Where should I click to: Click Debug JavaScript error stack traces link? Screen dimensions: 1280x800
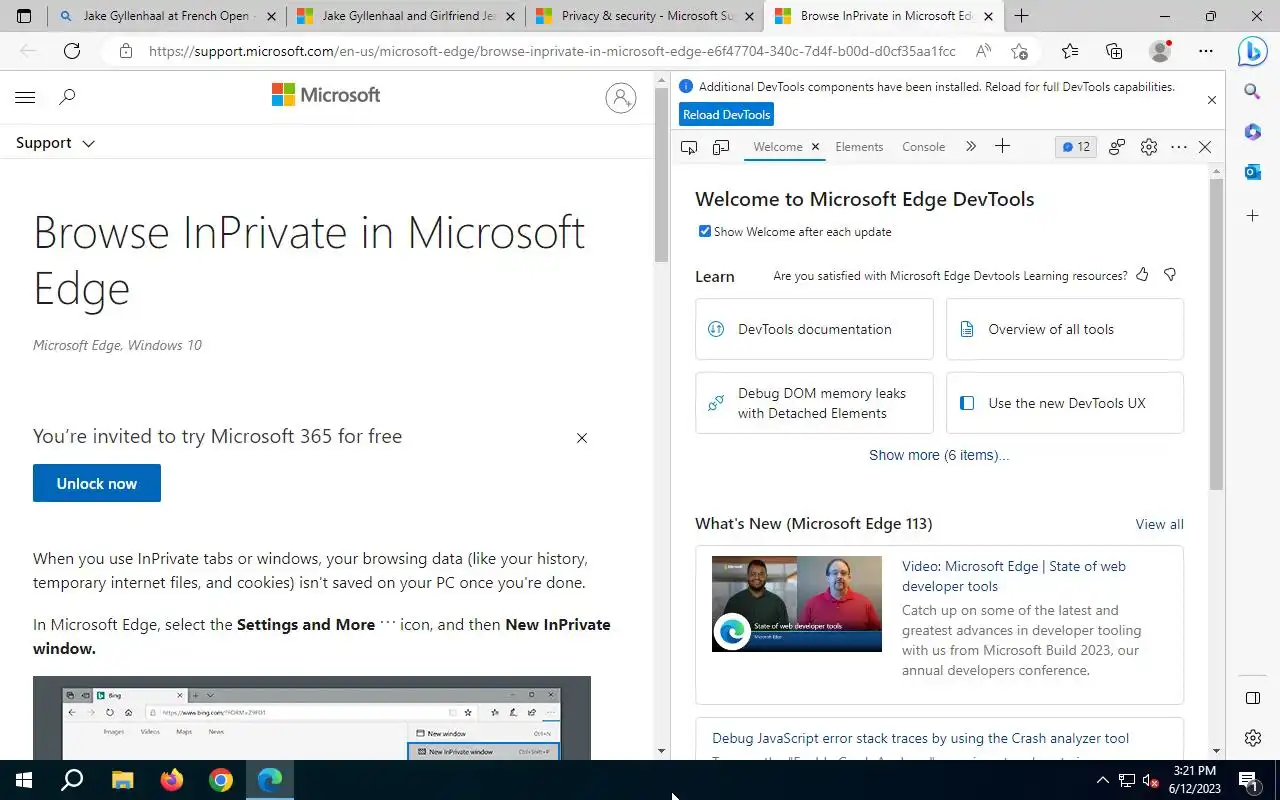click(920, 738)
